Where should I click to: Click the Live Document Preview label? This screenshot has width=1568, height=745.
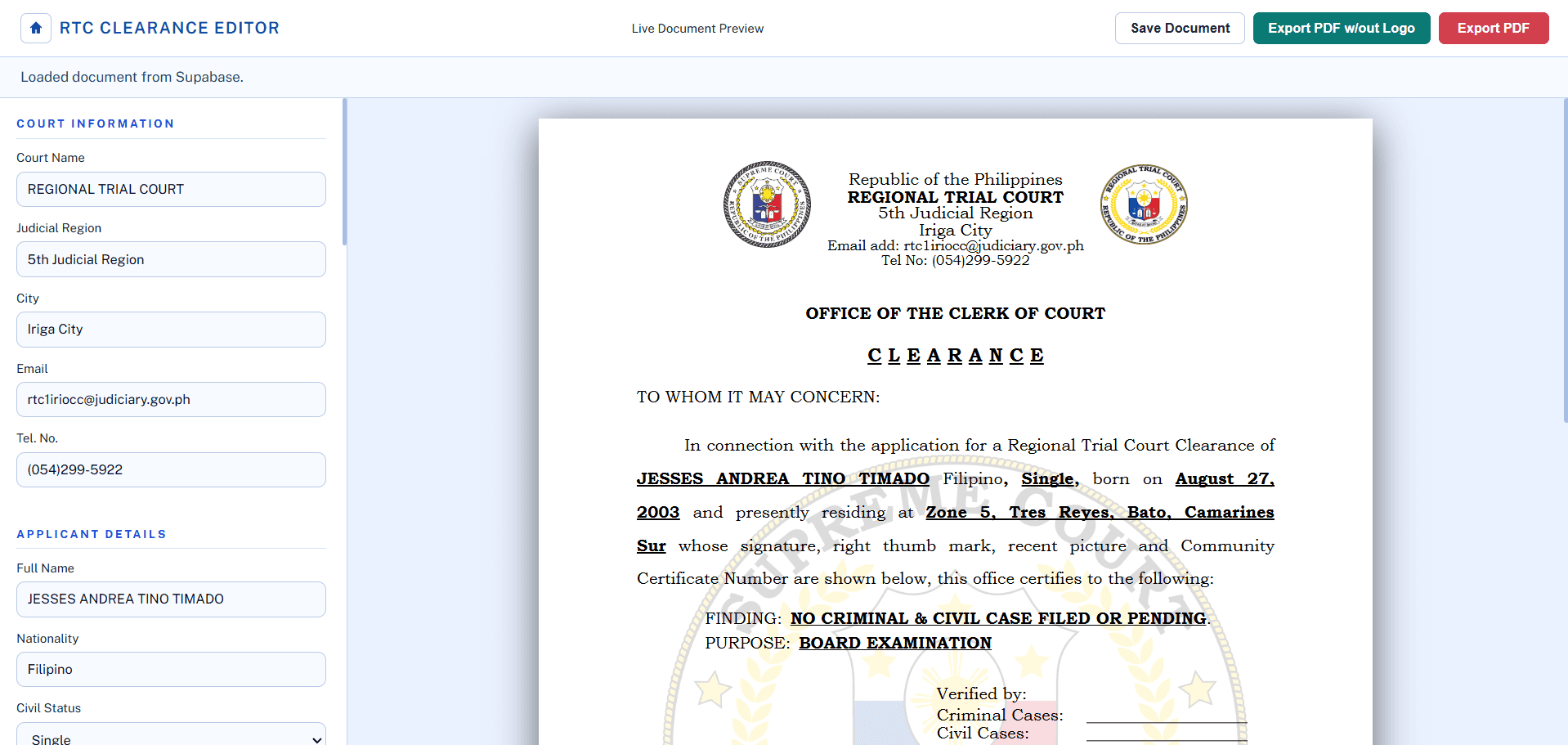(x=697, y=29)
